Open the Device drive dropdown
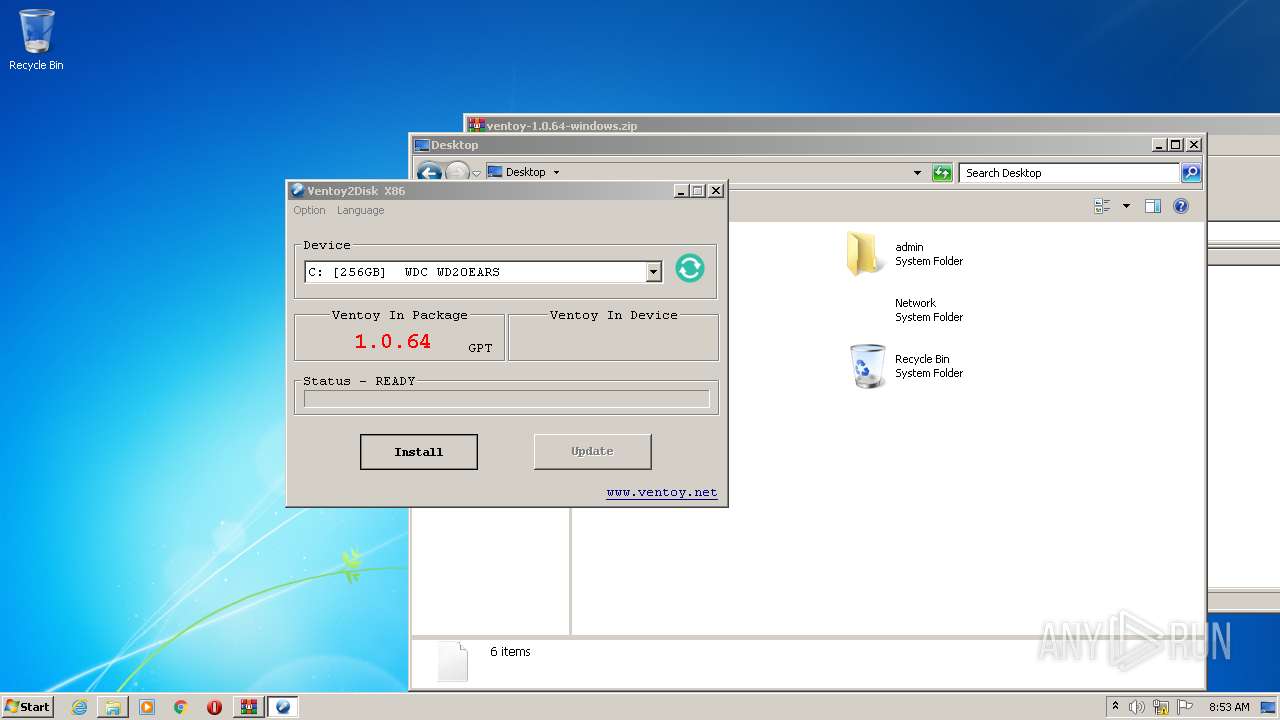The image size is (1280, 720). point(653,272)
